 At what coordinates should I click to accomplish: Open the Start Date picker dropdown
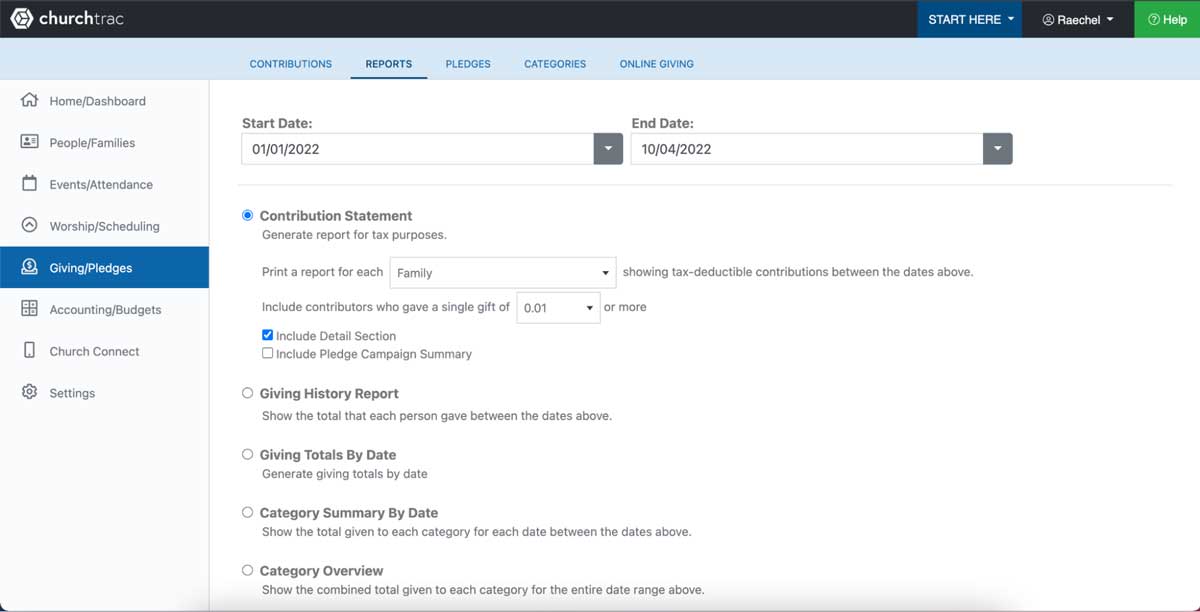pyautogui.click(x=608, y=148)
